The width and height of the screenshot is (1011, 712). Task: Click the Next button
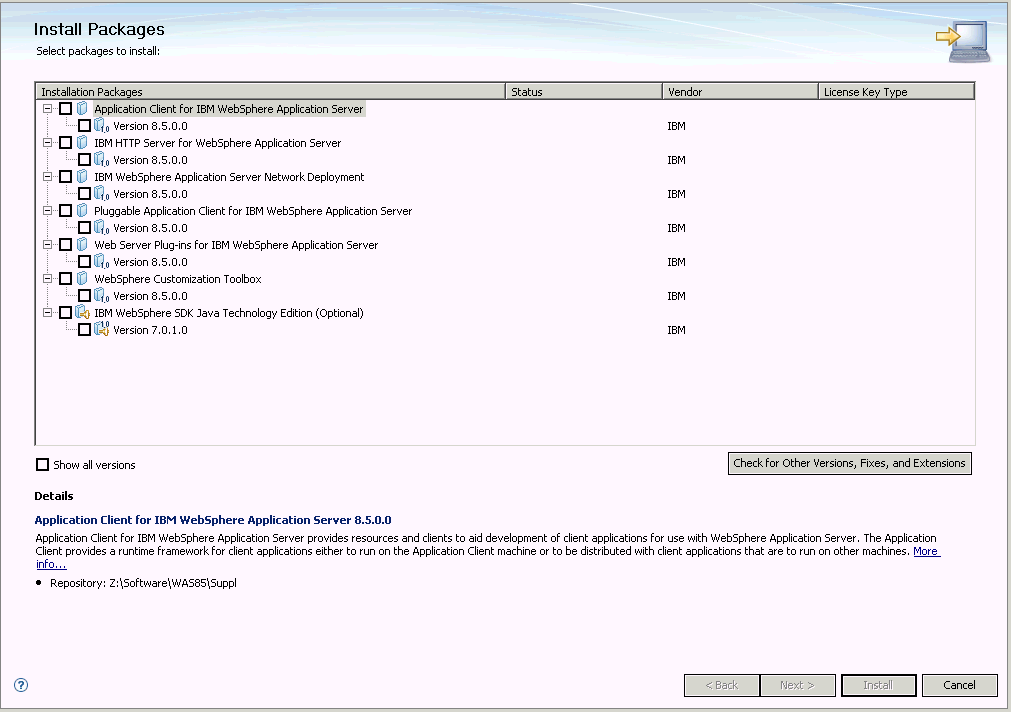tap(798, 685)
